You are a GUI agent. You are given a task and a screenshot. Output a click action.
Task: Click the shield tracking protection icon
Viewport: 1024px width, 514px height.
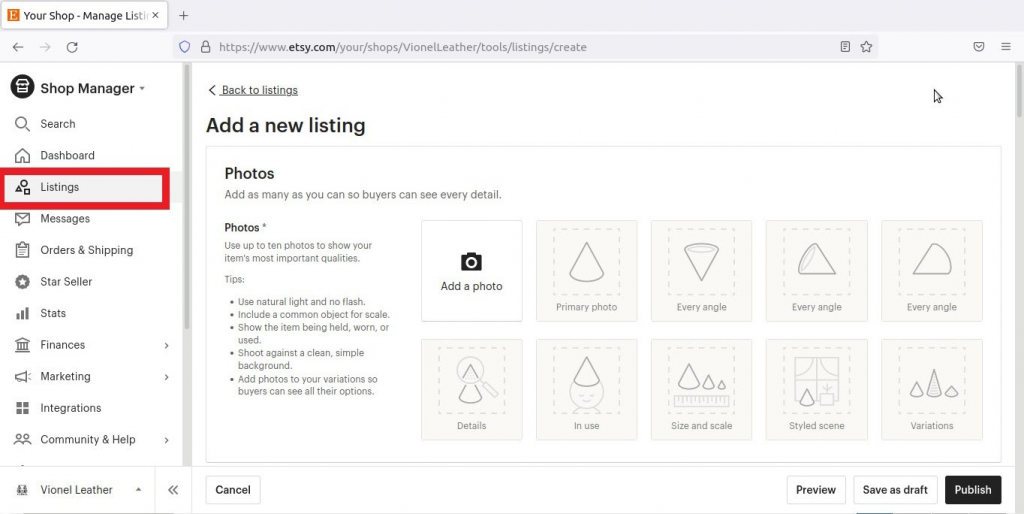pyautogui.click(x=185, y=47)
